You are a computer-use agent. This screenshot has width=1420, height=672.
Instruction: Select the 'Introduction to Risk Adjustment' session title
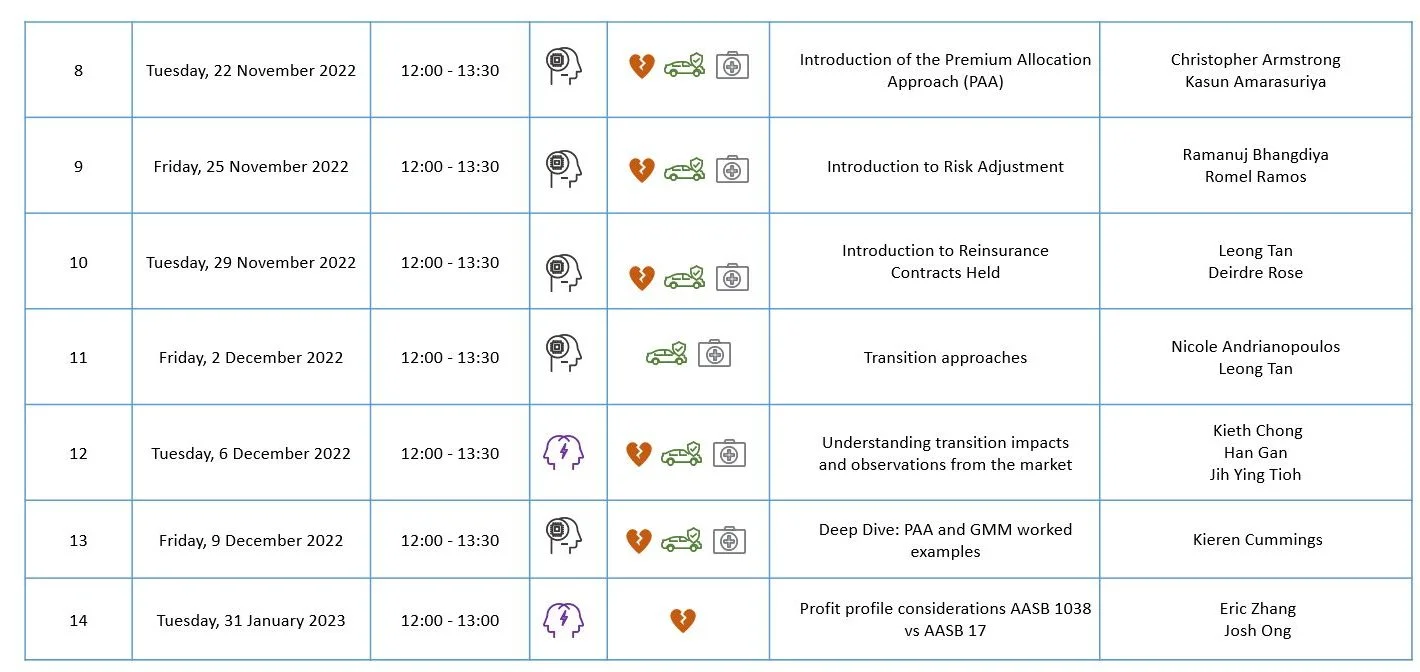945,167
